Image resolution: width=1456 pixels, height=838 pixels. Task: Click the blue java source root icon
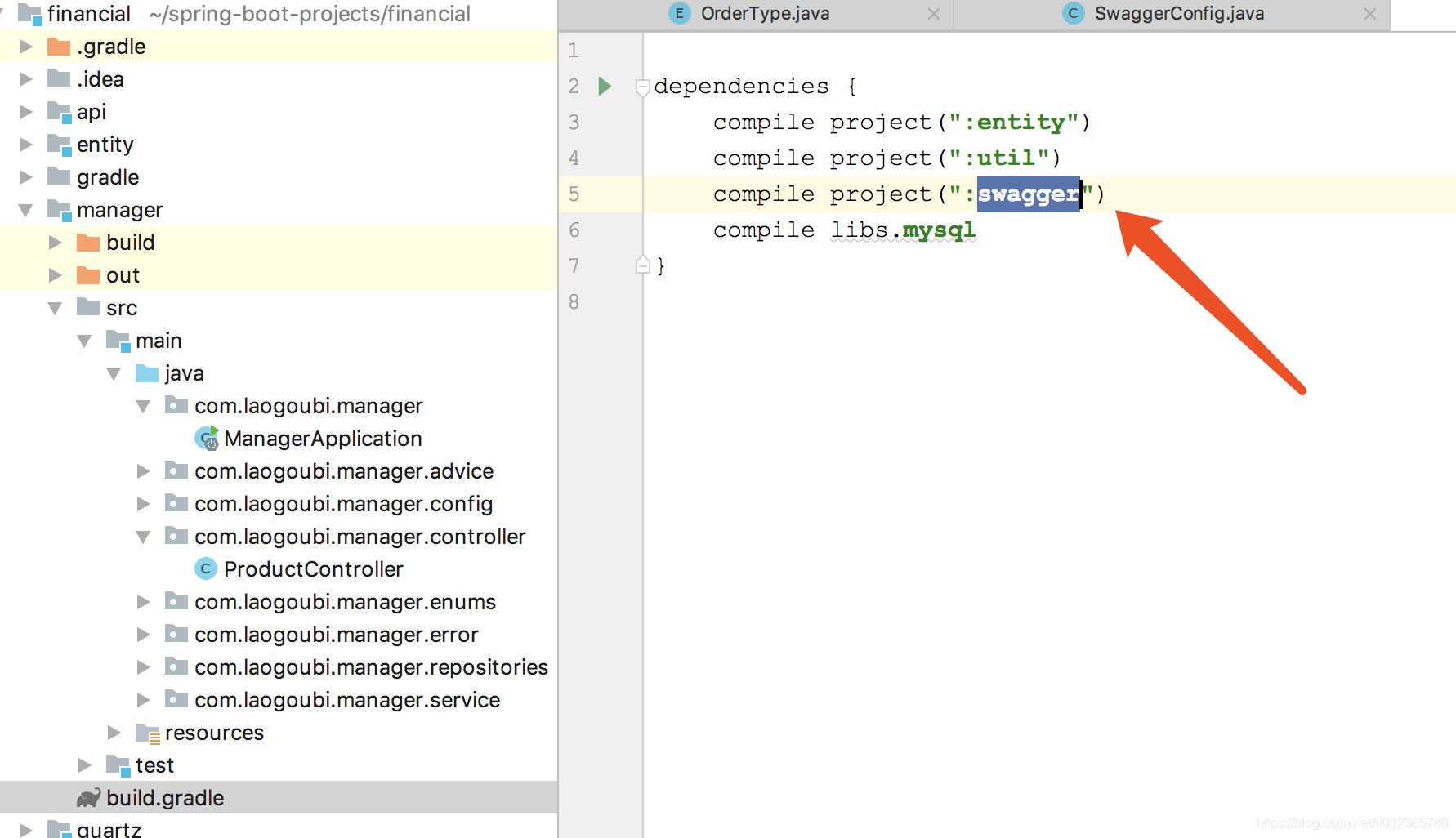147,373
